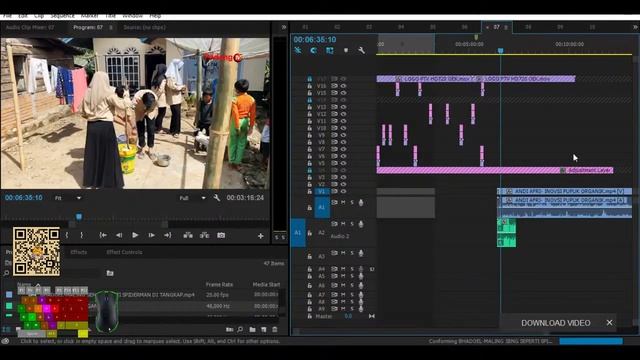Select the Program: 57 tab
640x360 pixels.
tap(88, 27)
